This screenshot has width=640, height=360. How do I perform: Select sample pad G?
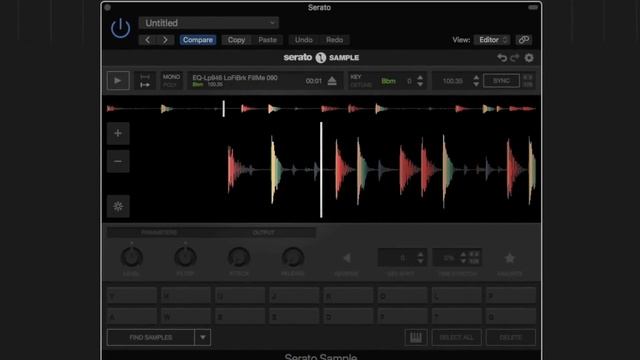pos(510,316)
